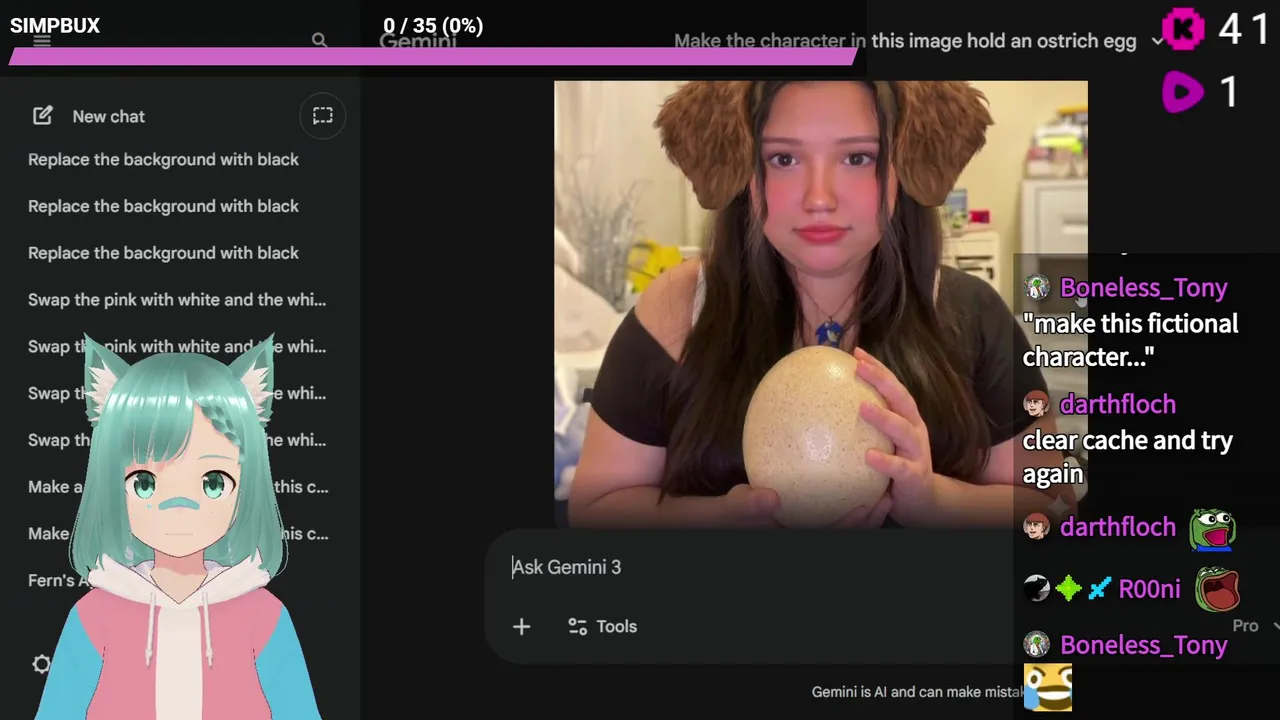1280x720 pixels.
Task: Click the sidebar search magnifier icon
Action: coord(319,40)
